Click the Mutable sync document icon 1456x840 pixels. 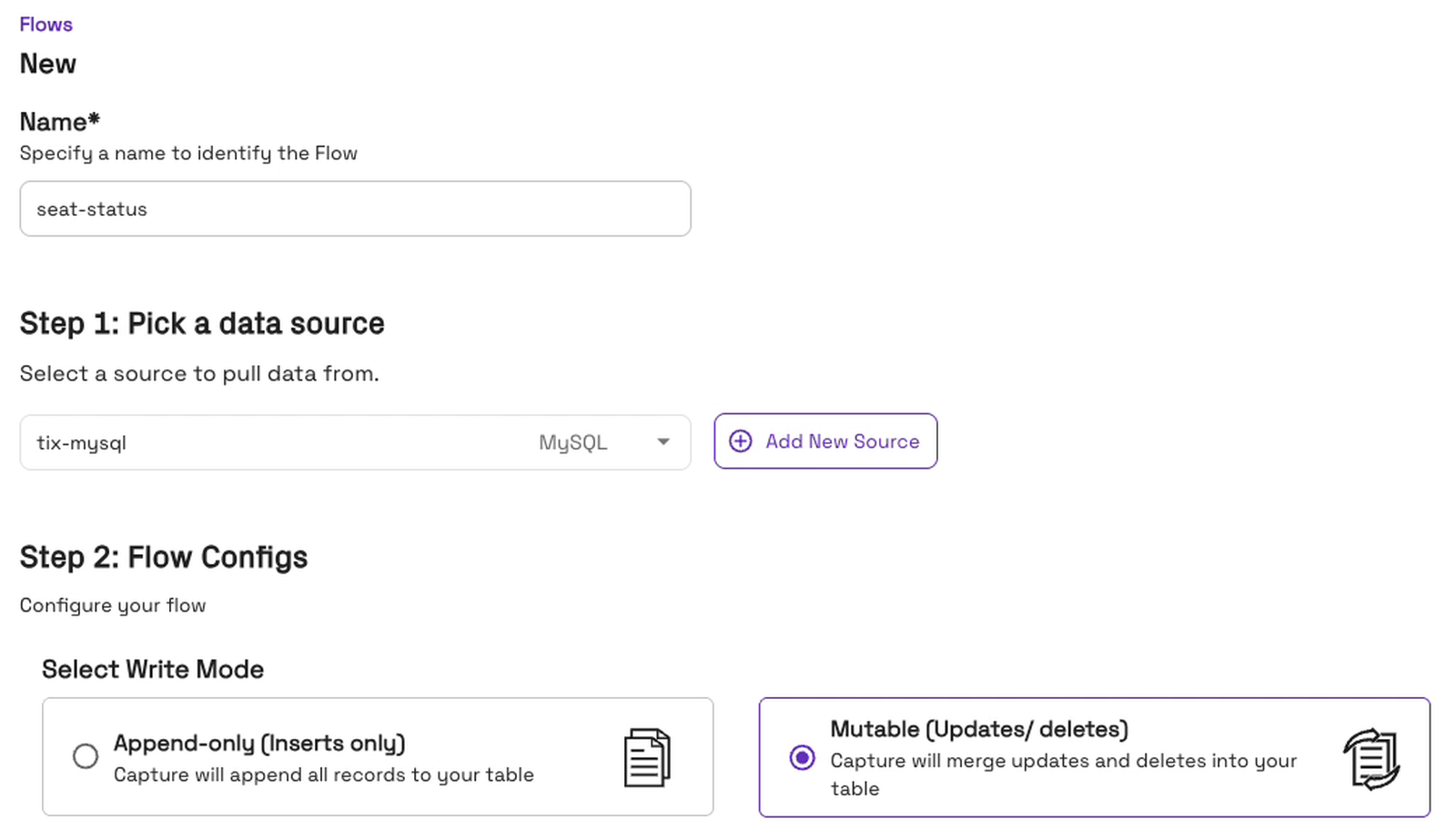pos(1371,758)
